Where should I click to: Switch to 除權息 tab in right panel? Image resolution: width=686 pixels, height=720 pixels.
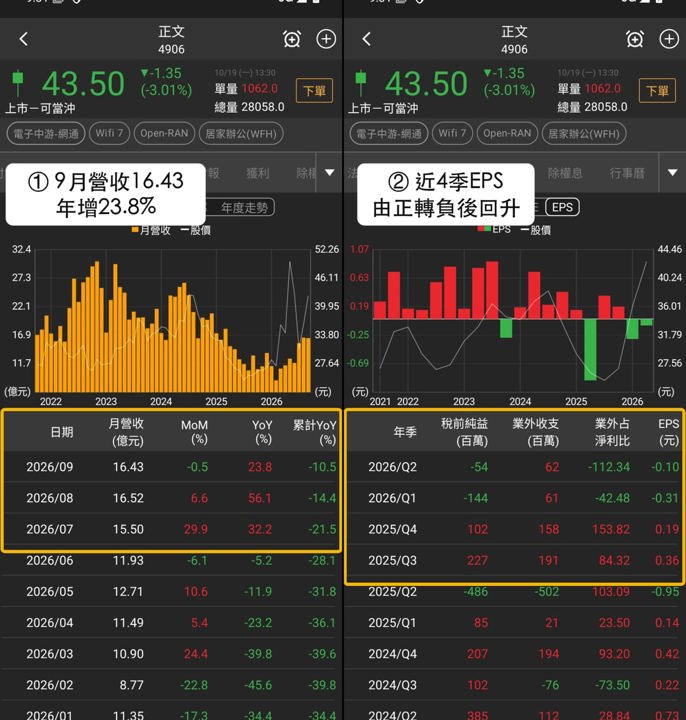tap(565, 173)
